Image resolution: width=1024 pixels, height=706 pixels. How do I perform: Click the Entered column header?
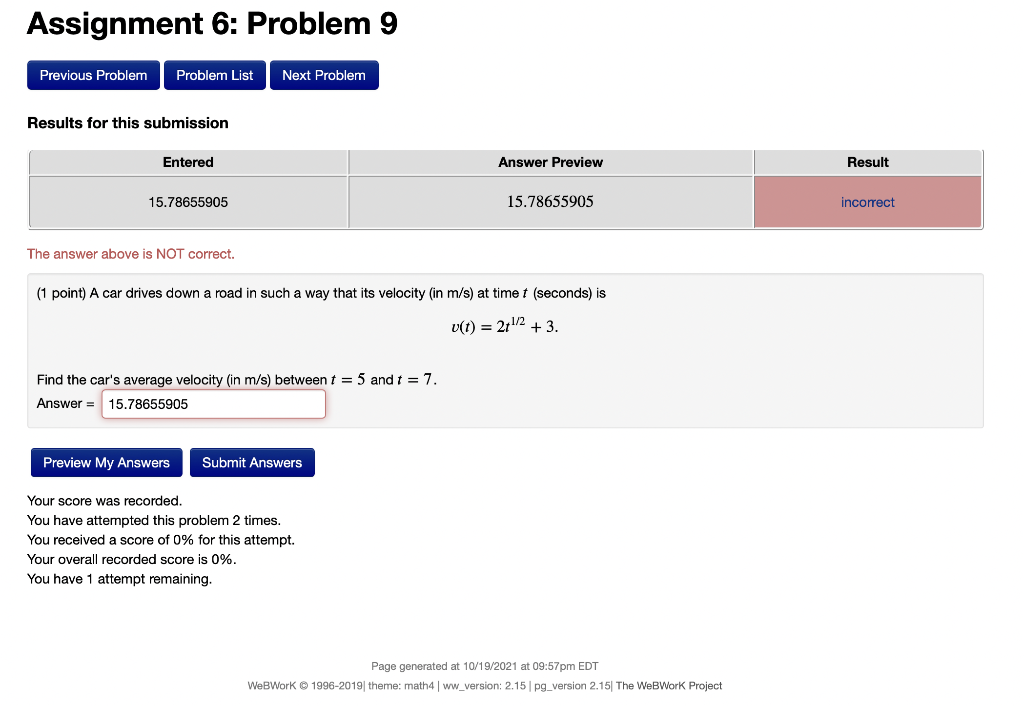tap(188, 162)
